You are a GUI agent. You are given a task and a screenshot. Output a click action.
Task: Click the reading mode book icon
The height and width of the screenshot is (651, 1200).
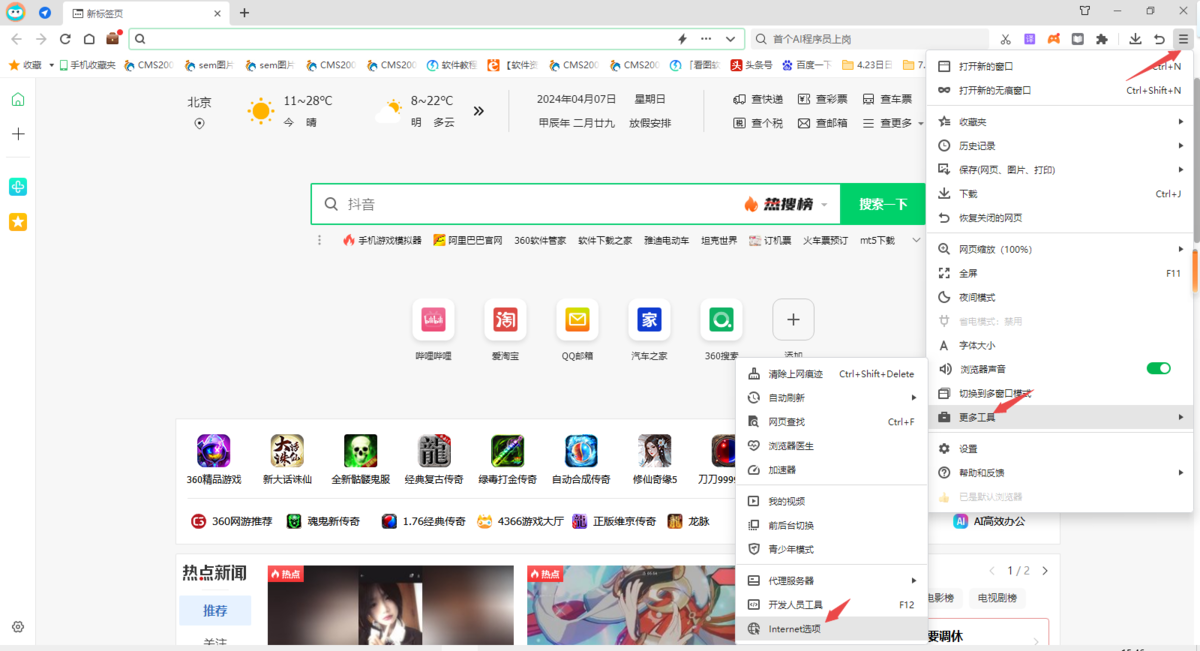point(1077,39)
